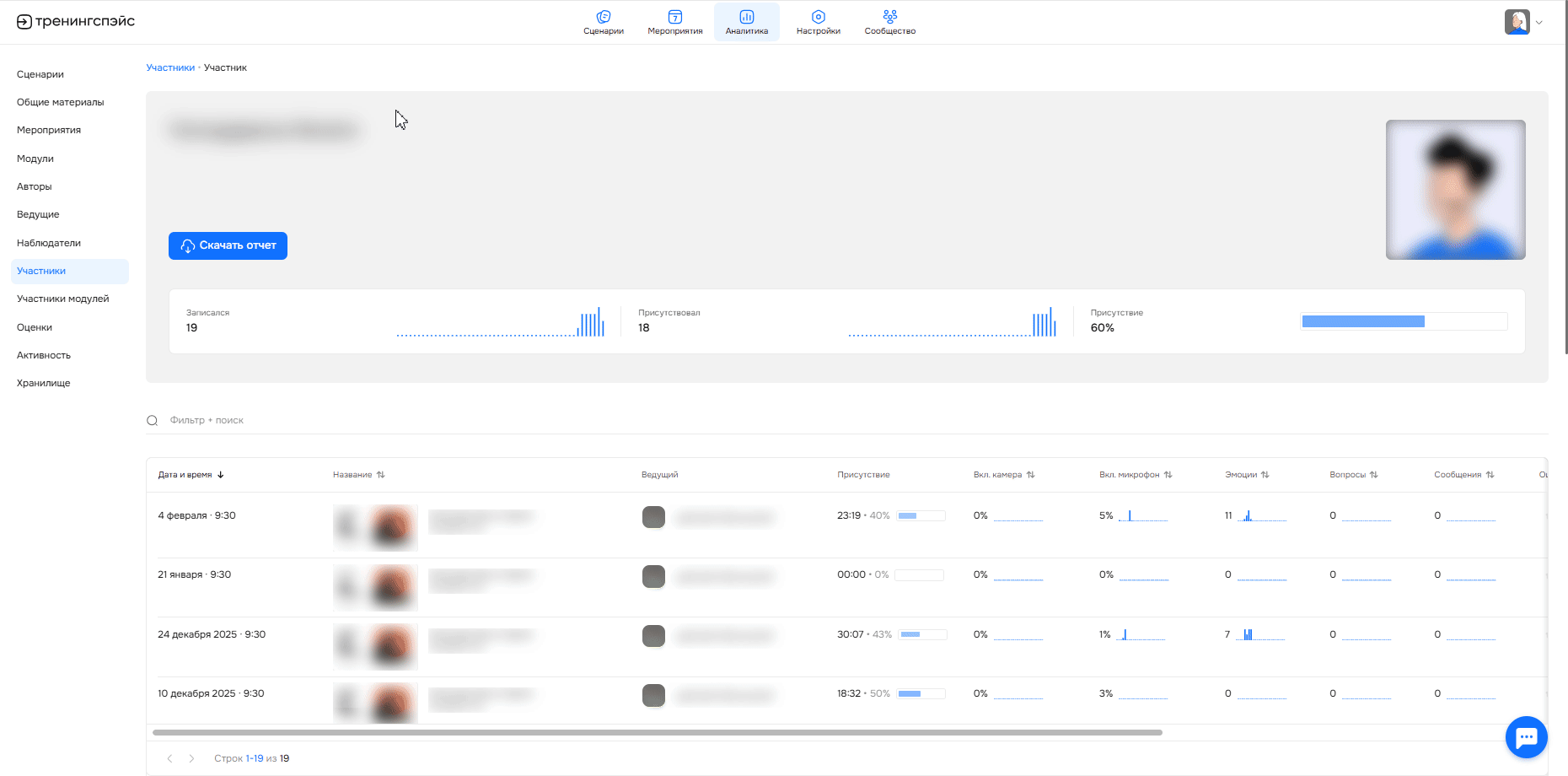Screen dimensions: 1568x776
Task: Open event thumbnail in 10 декабря 2025 row
Action: (x=376, y=703)
